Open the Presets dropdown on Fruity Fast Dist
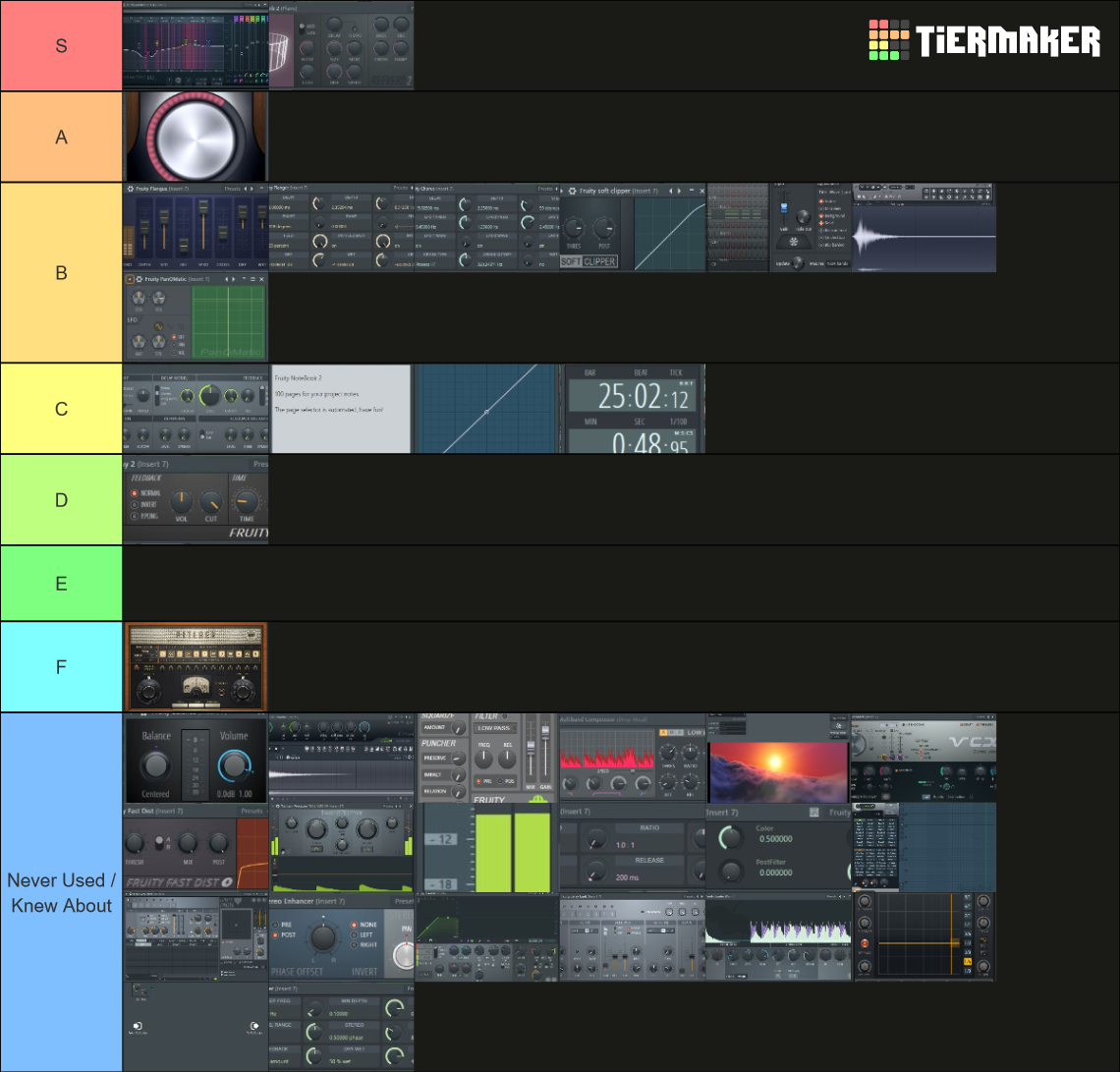 pos(252,812)
